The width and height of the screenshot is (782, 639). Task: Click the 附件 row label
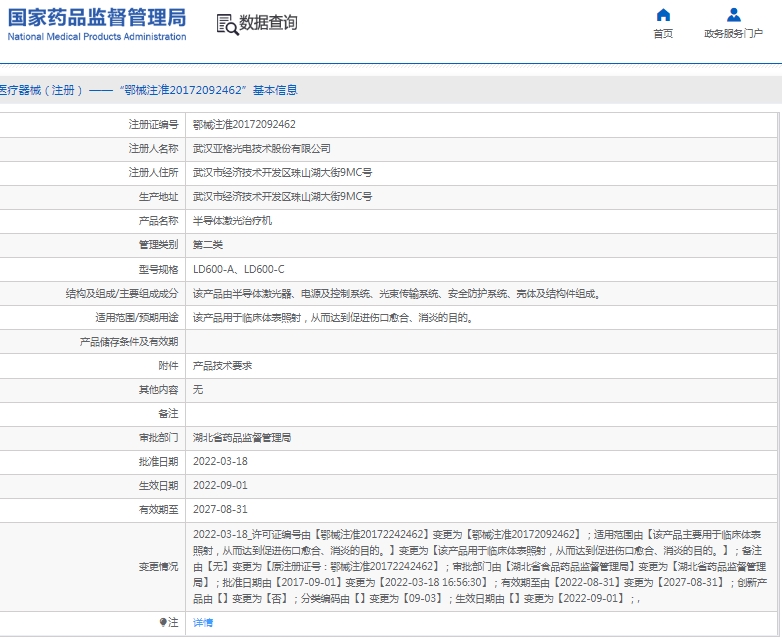click(169, 366)
